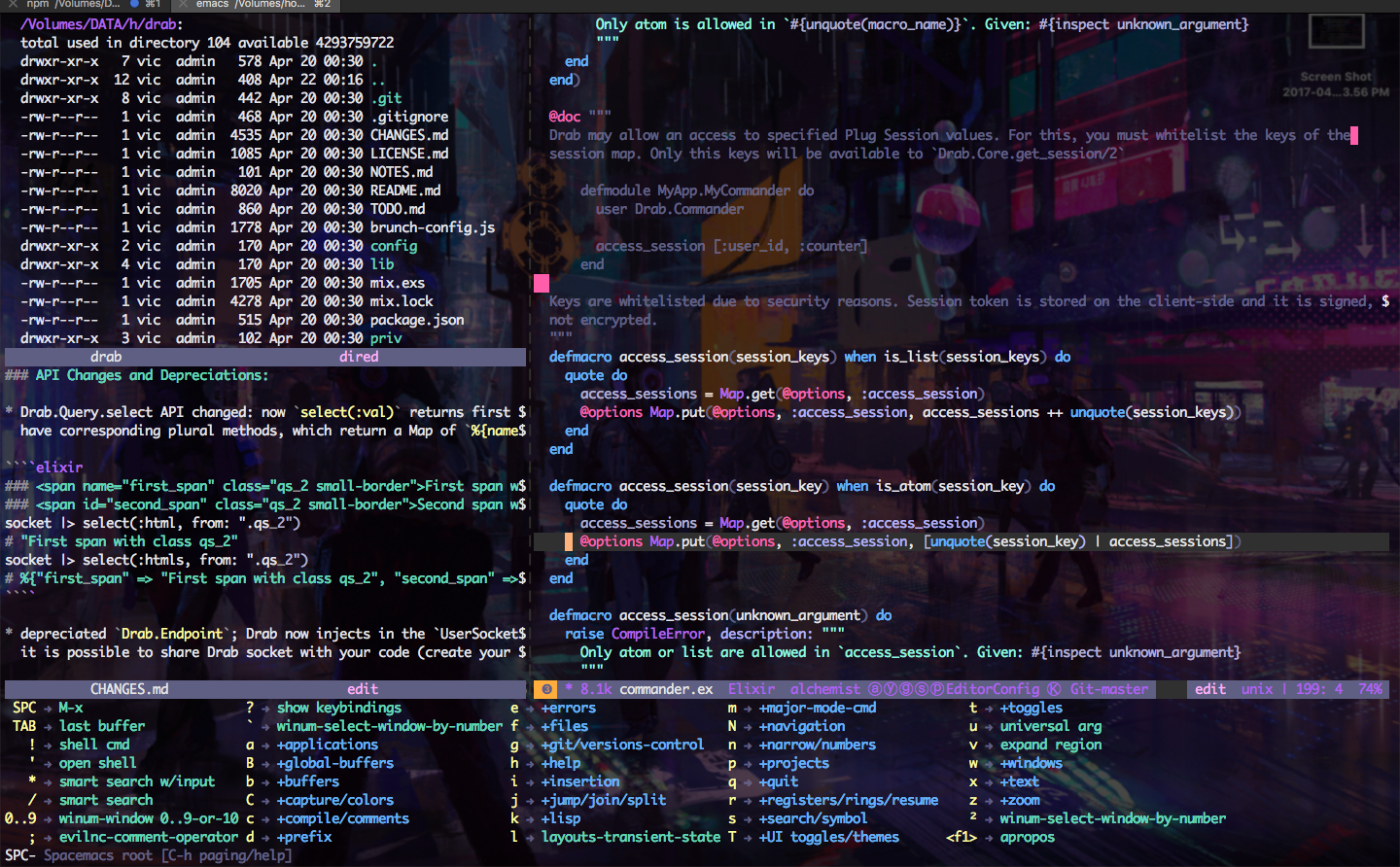Select +registers/rings/resume which-key entry
The width and height of the screenshot is (1400, 867).
[x=849, y=800]
